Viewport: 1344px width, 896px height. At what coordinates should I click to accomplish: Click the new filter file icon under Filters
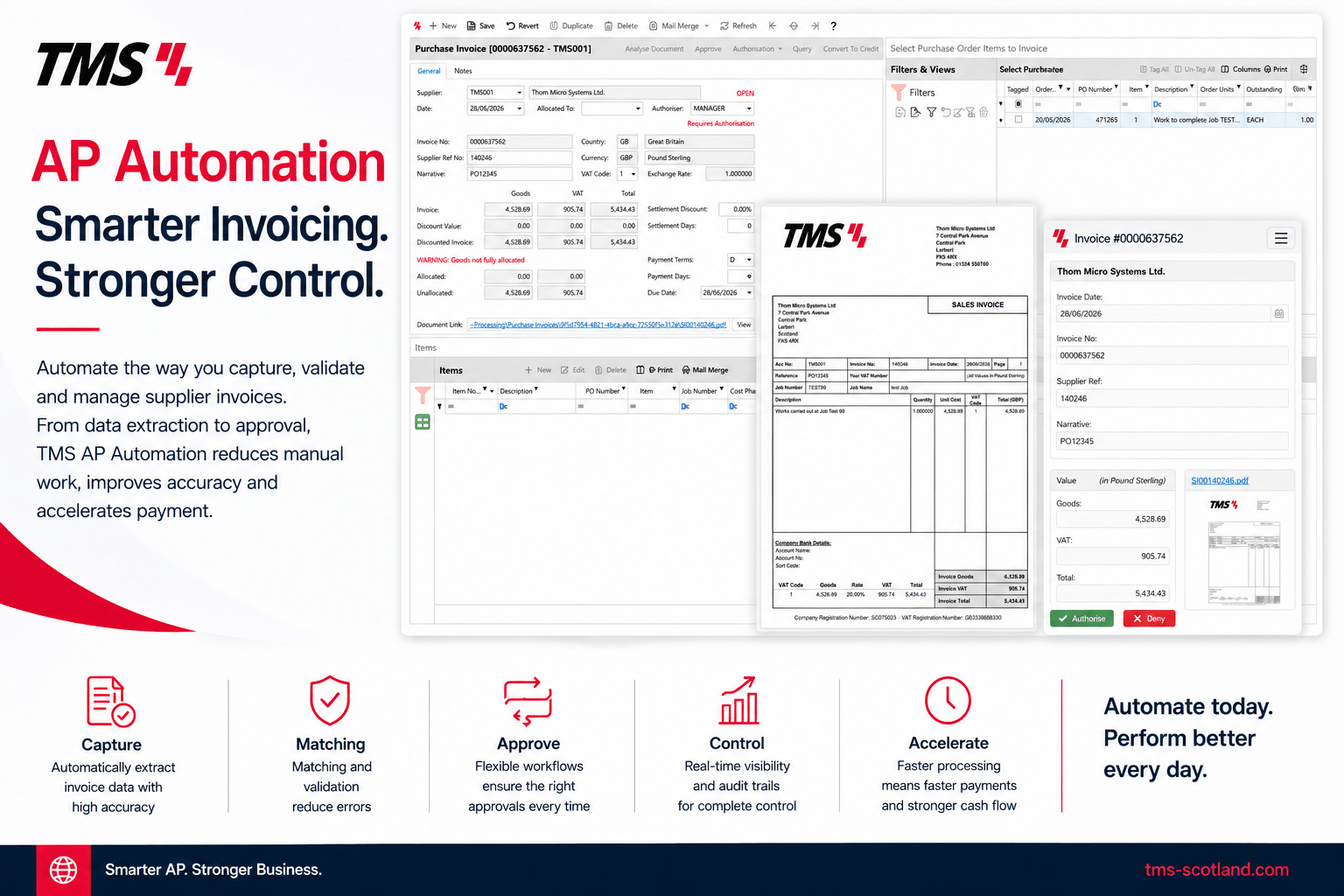pyautogui.click(x=899, y=112)
